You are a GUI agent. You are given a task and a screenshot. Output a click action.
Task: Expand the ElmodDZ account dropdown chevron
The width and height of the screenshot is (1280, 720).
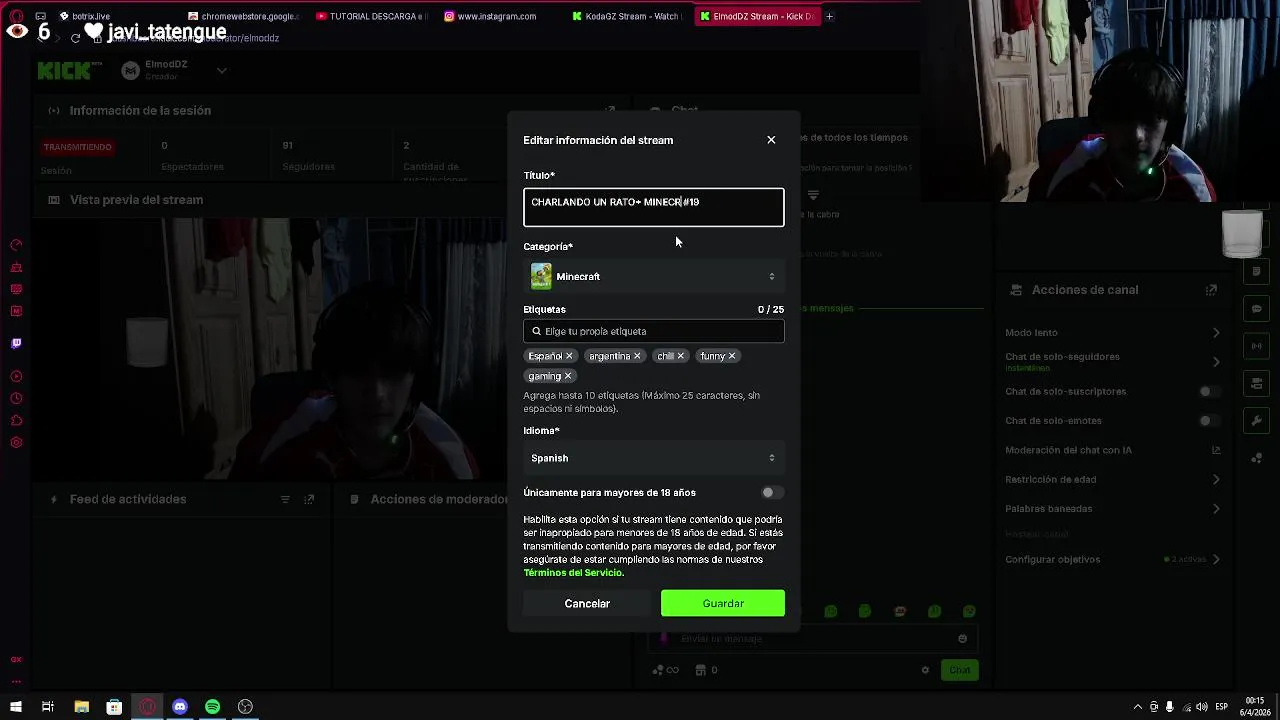(222, 70)
